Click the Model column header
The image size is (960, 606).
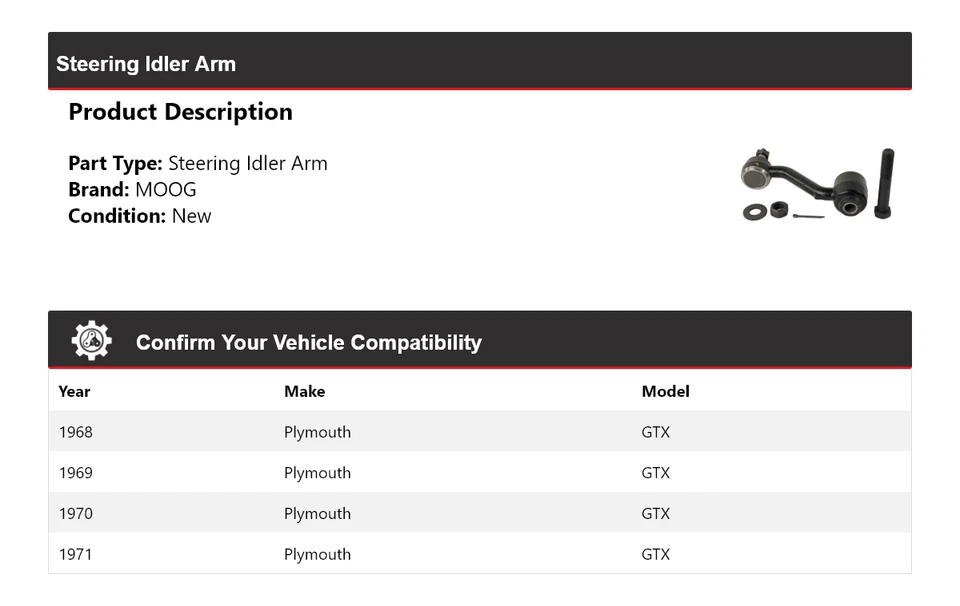tap(665, 391)
